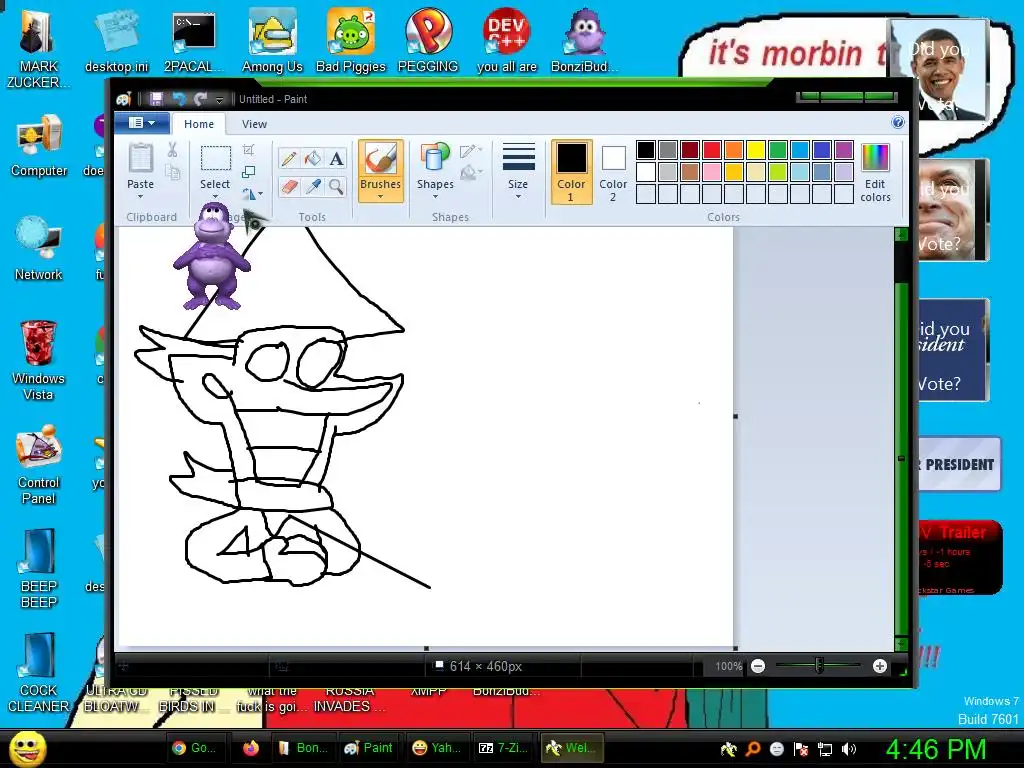Select the Eraser tool
This screenshot has height=768, width=1024.
tap(289, 187)
